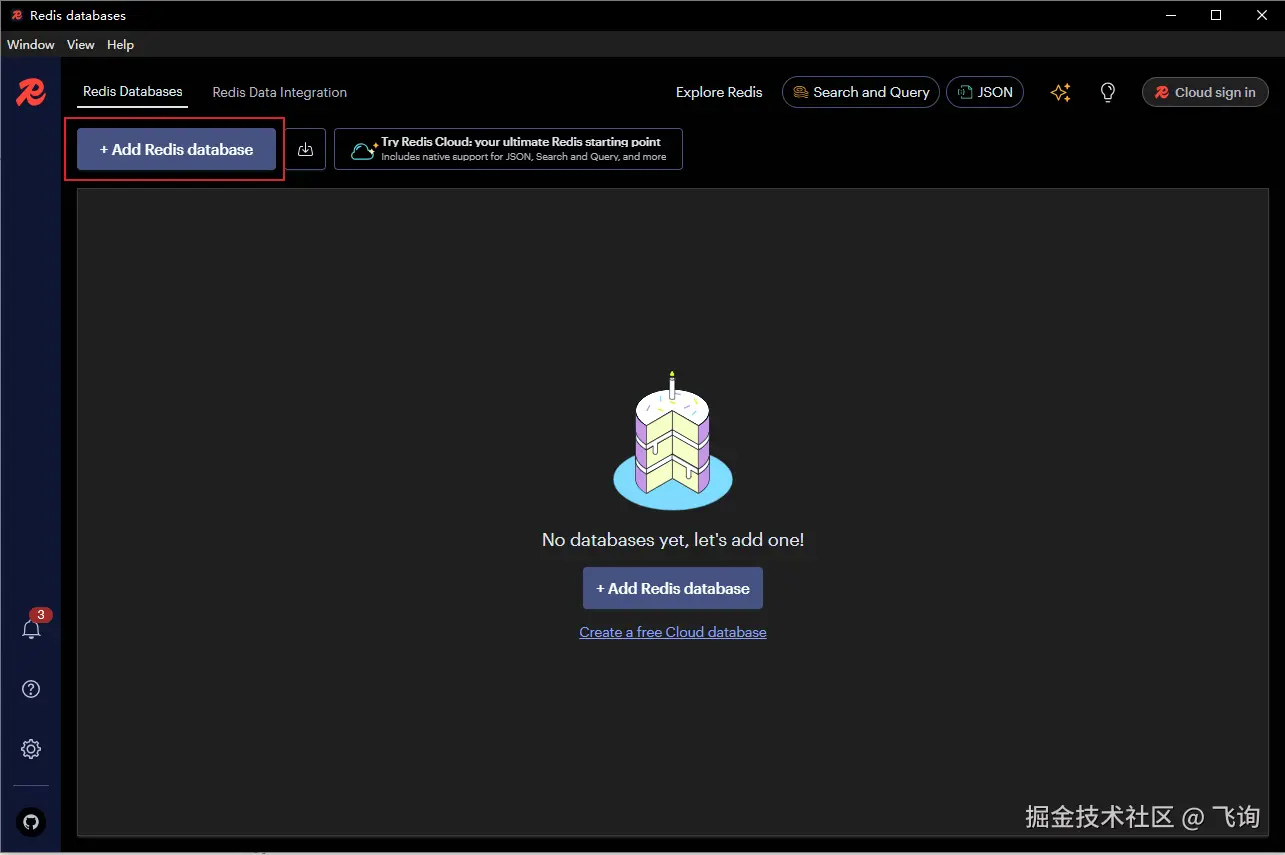Open the insights lightbulb icon
1285x855 pixels.
(x=1108, y=92)
